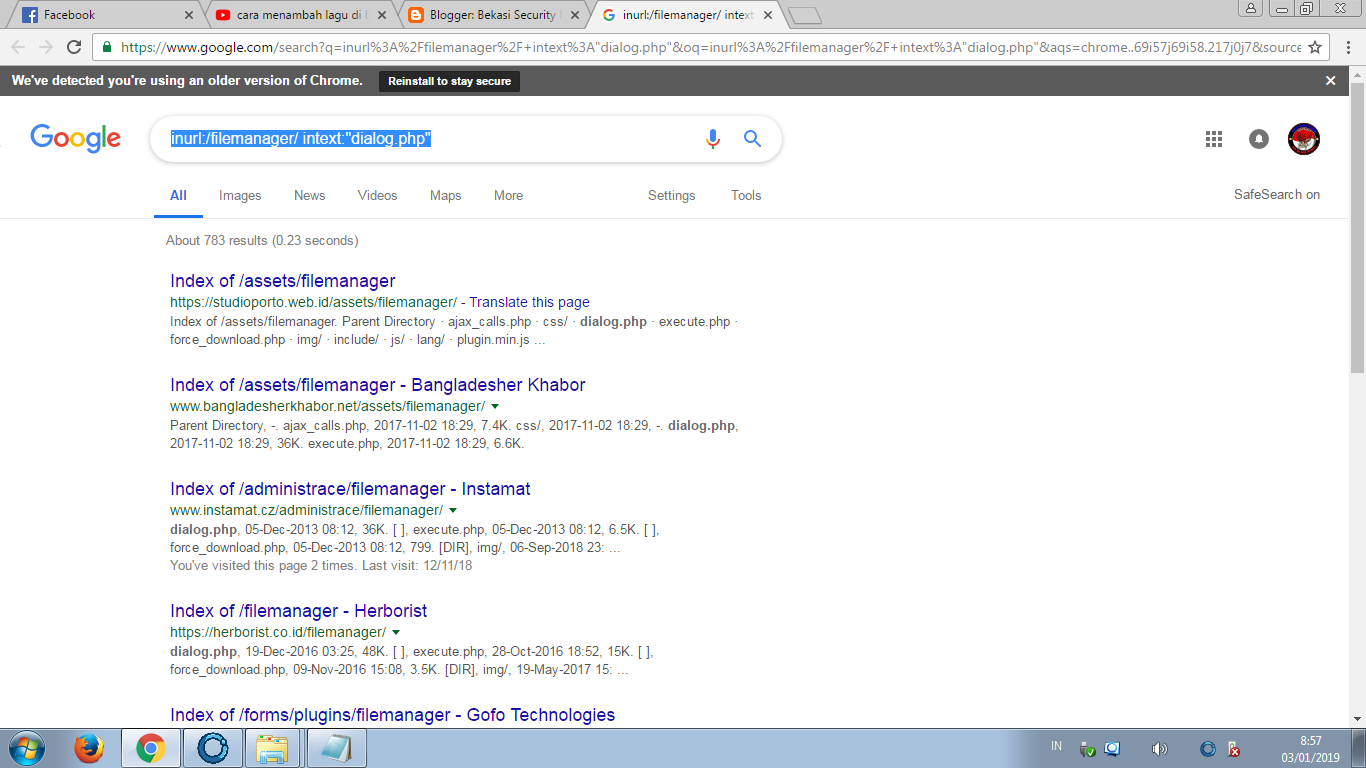
Task: Click the monitor magnifier icon in system tray
Action: [x=1112, y=749]
